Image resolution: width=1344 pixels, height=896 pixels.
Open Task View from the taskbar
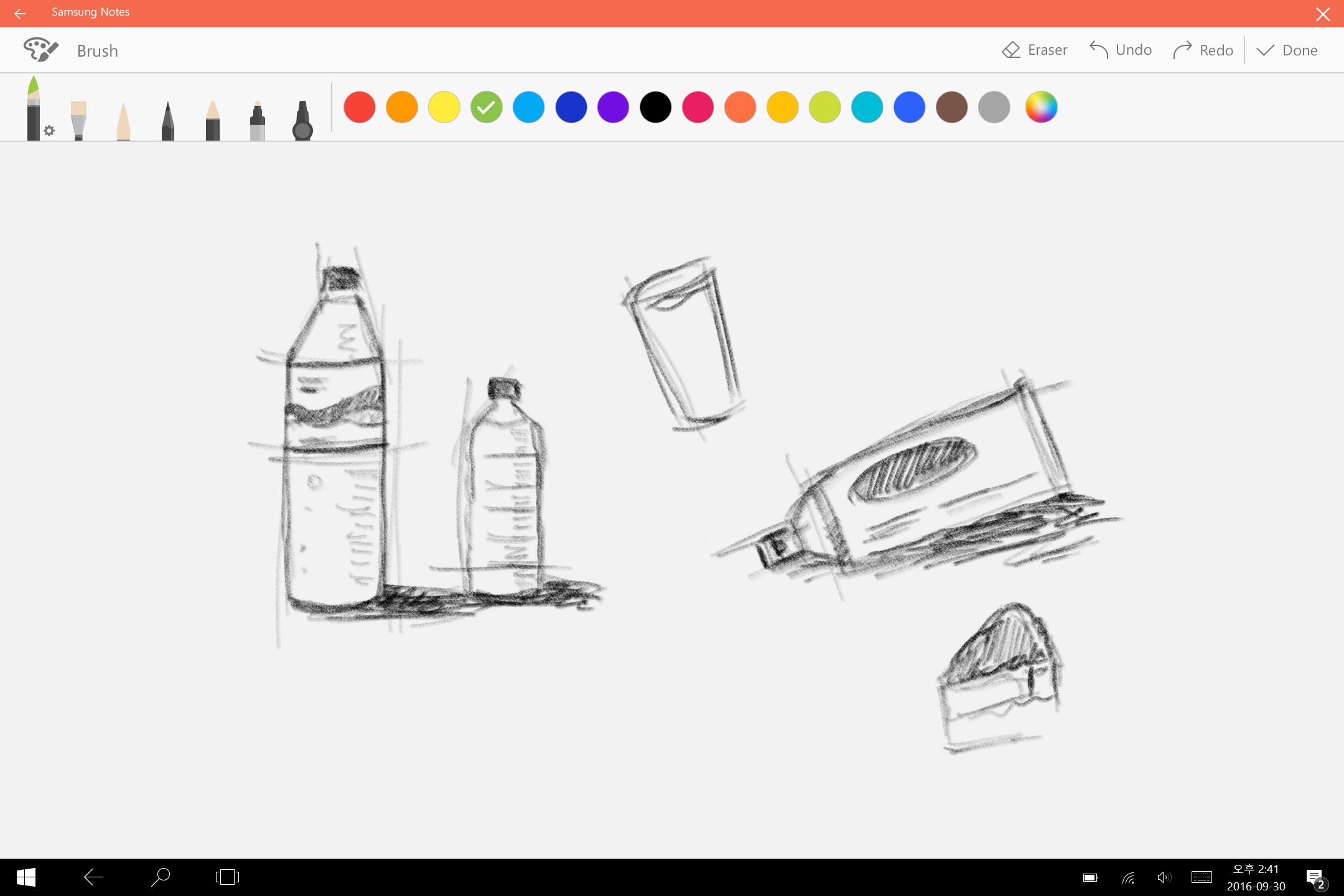tap(226, 877)
